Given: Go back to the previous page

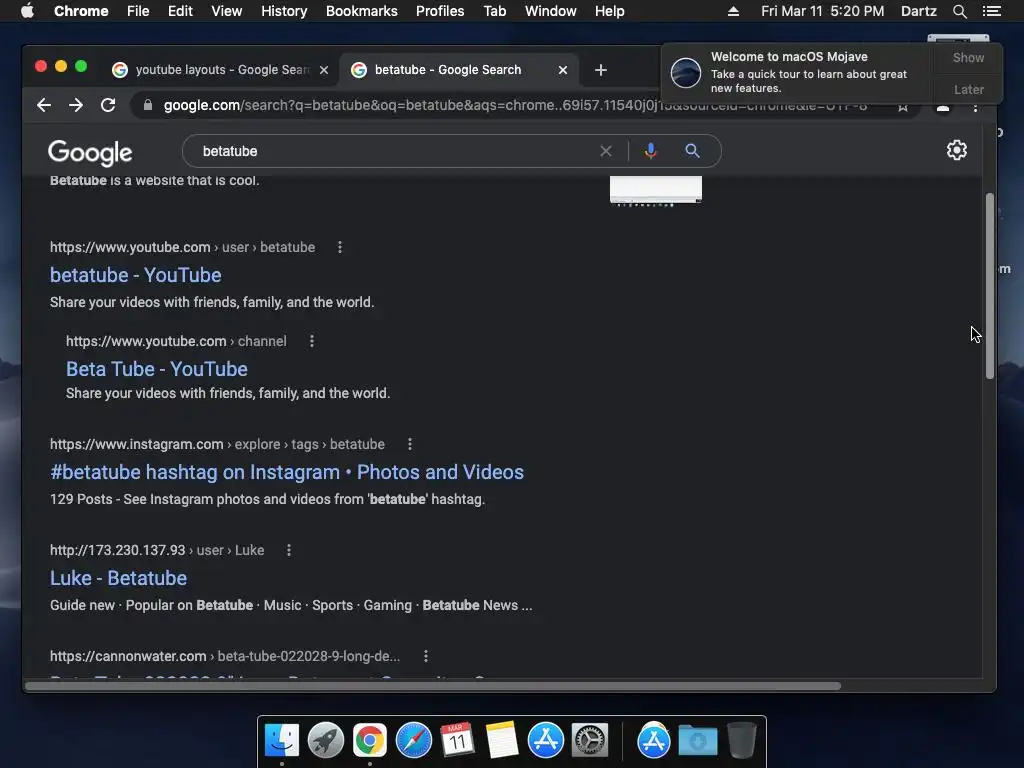Looking at the screenshot, I should (x=44, y=105).
